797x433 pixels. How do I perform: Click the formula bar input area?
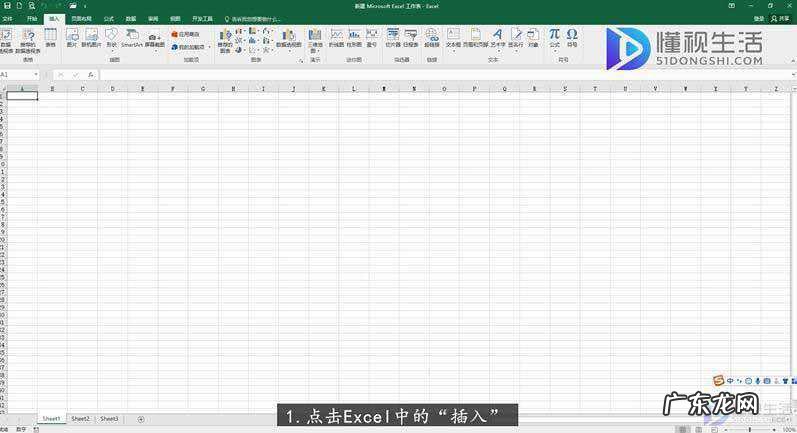pyautogui.click(x=445, y=75)
